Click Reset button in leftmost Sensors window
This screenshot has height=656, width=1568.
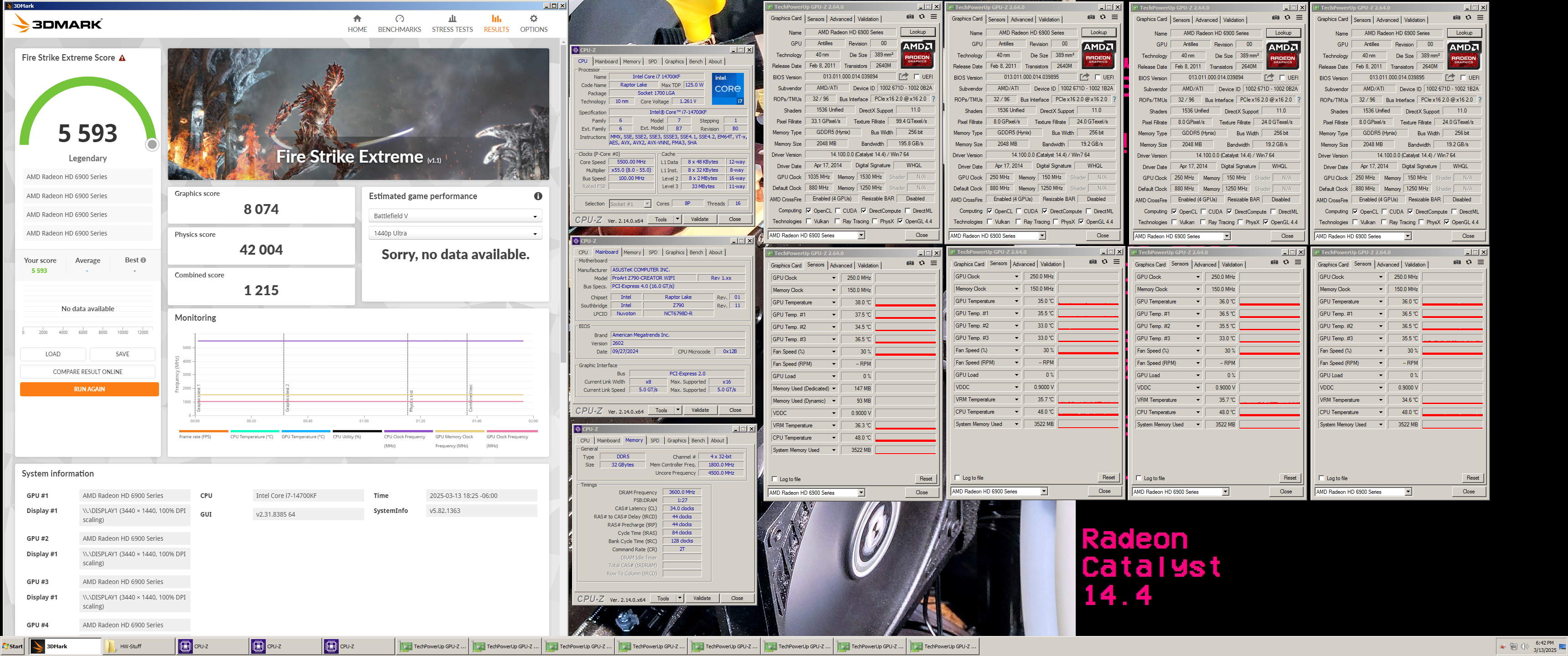[x=926, y=479]
